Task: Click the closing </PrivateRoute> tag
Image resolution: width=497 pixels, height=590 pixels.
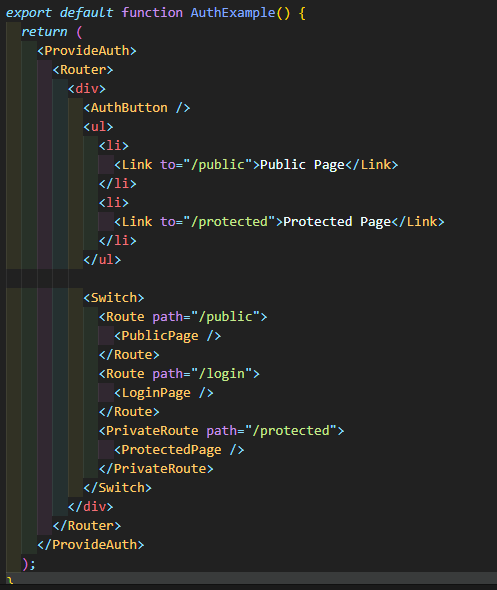Action: (x=156, y=469)
